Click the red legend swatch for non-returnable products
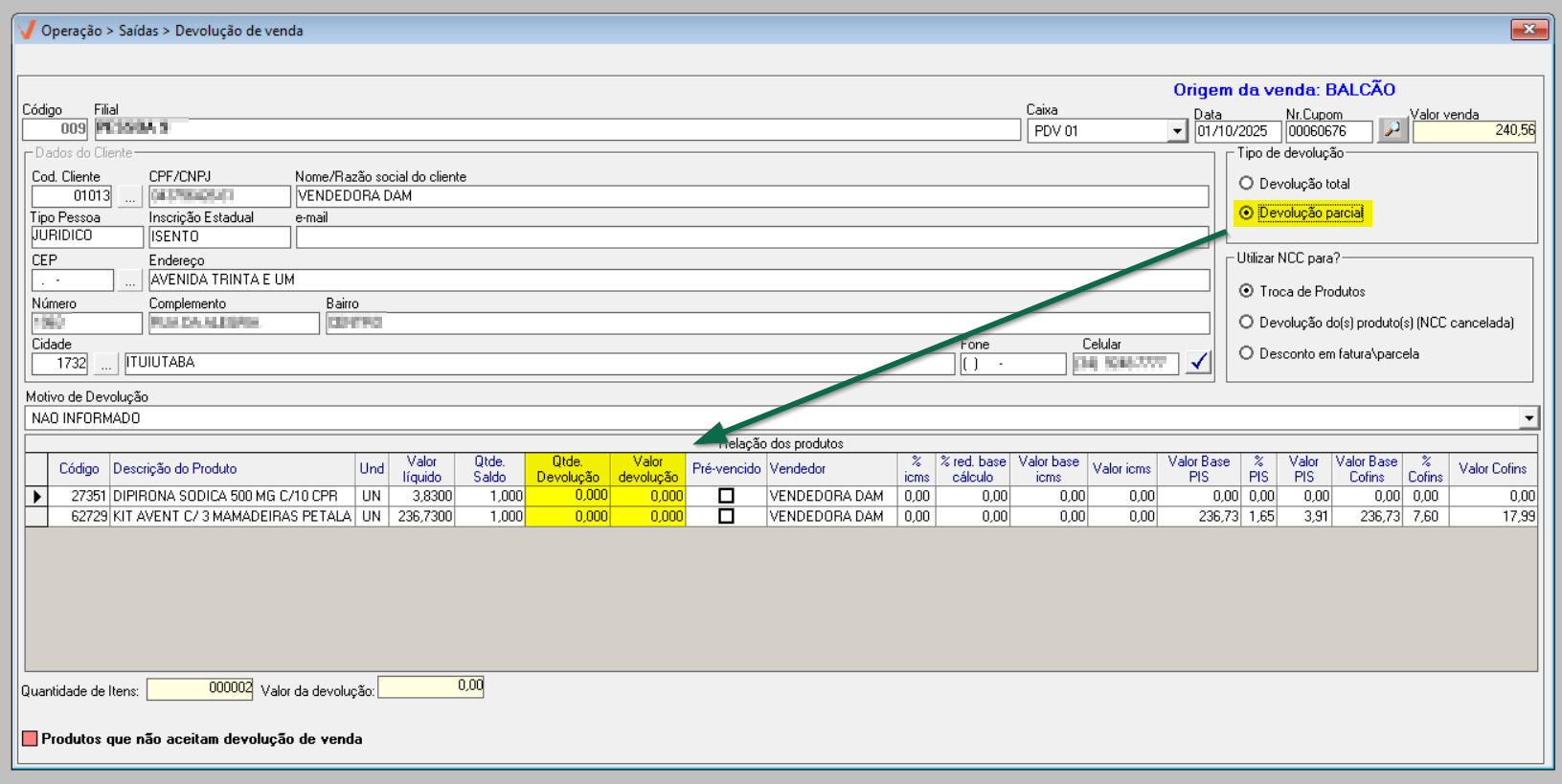Viewport: 1562px width, 784px height. point(30,739)
